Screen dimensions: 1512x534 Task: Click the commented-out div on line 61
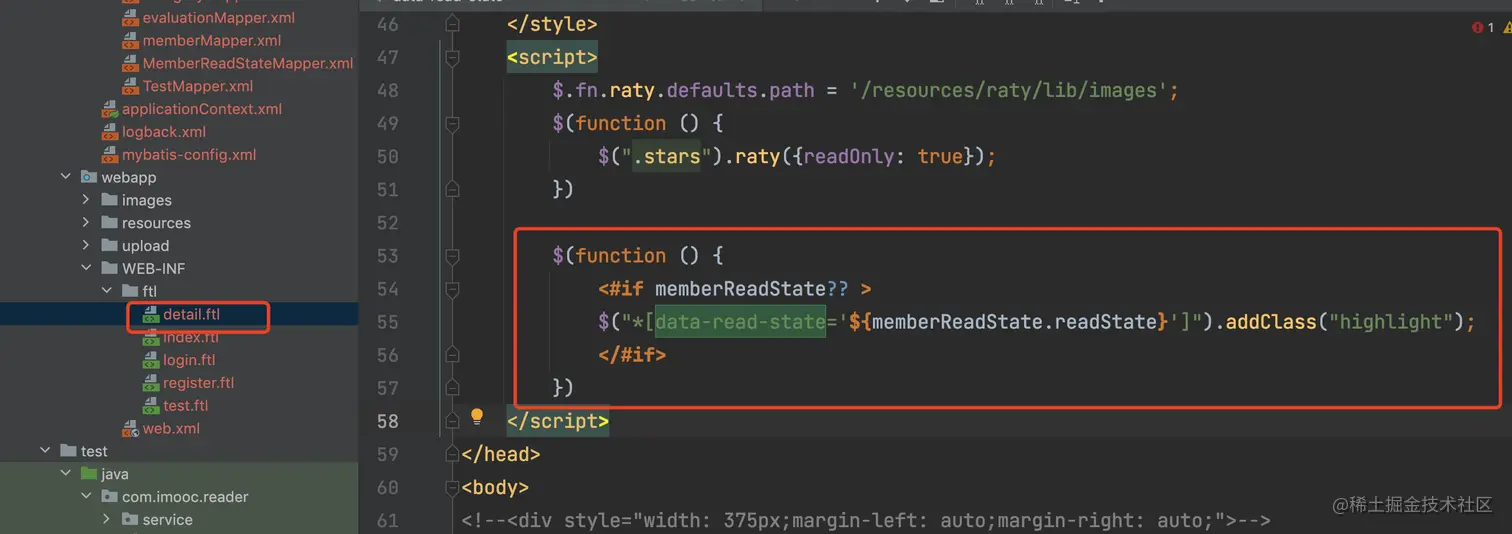866,521
